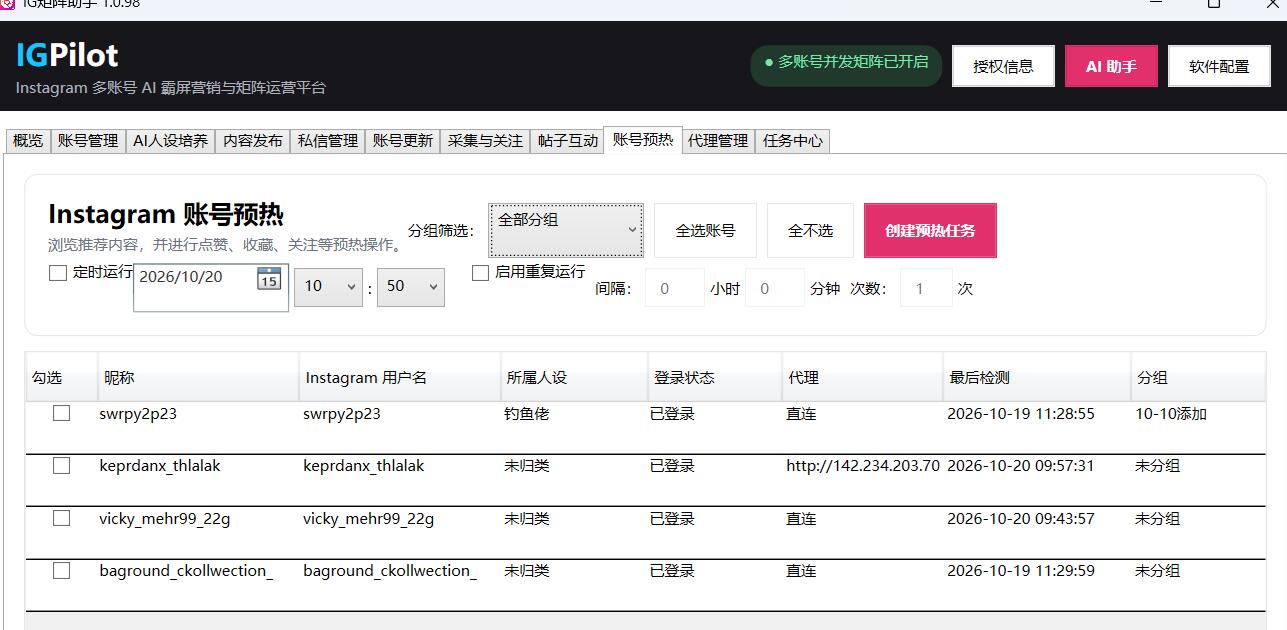Click the 10-10添加 group cell

tap(1171, 414)
